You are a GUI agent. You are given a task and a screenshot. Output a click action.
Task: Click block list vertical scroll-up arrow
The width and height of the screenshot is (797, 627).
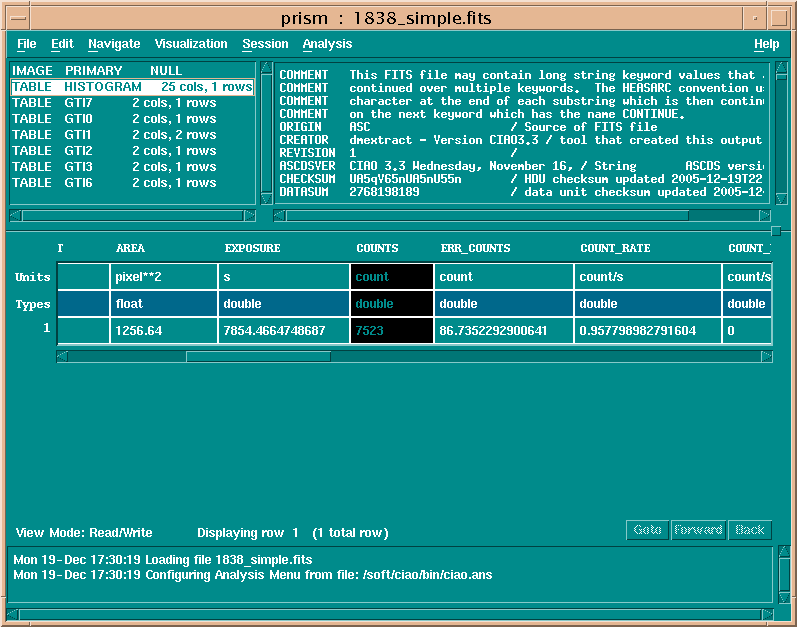(x=266, y=68)
